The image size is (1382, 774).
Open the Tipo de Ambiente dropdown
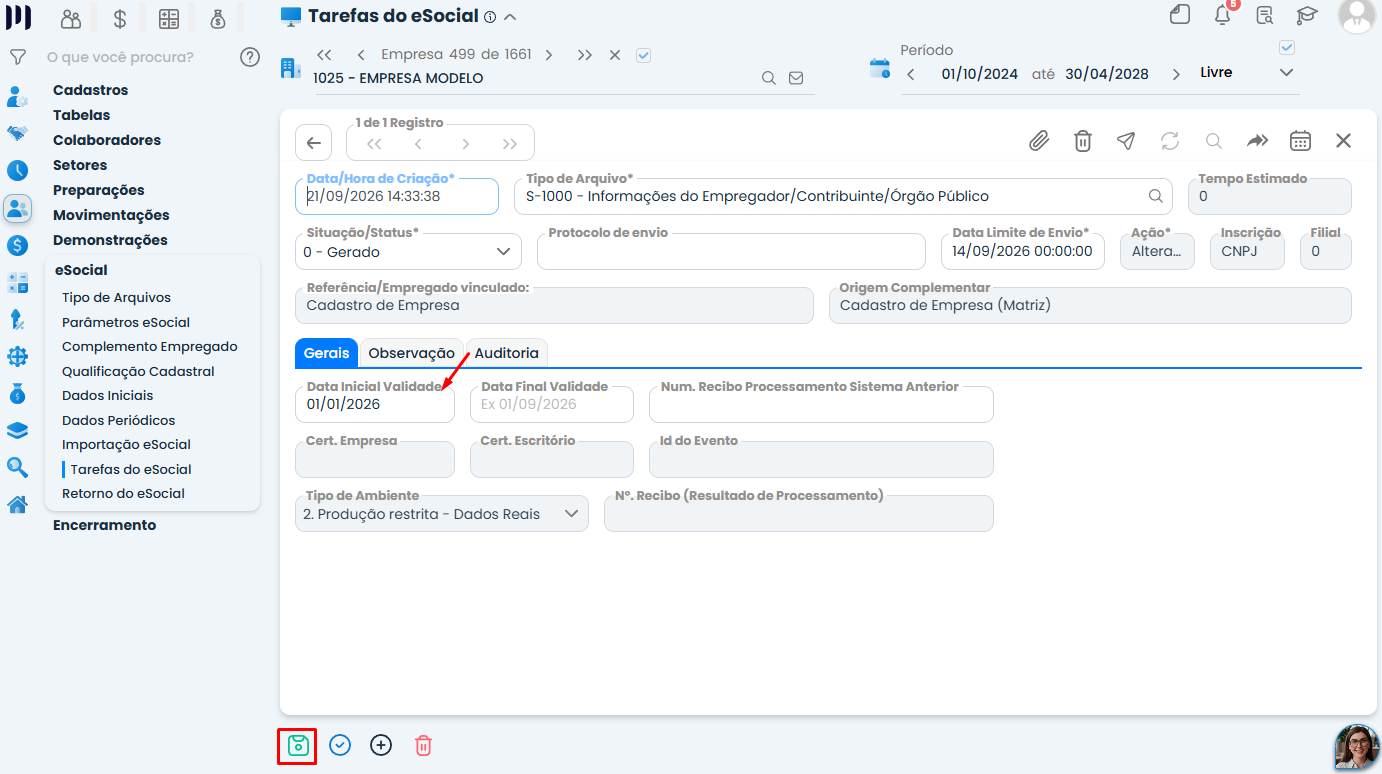442,514
